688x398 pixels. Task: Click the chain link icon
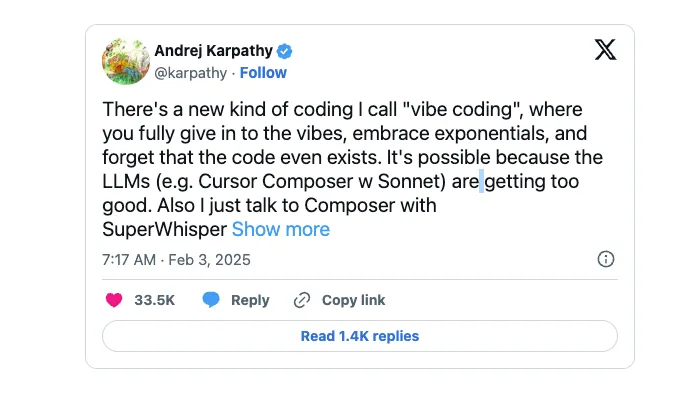click(x=302, y=300)
